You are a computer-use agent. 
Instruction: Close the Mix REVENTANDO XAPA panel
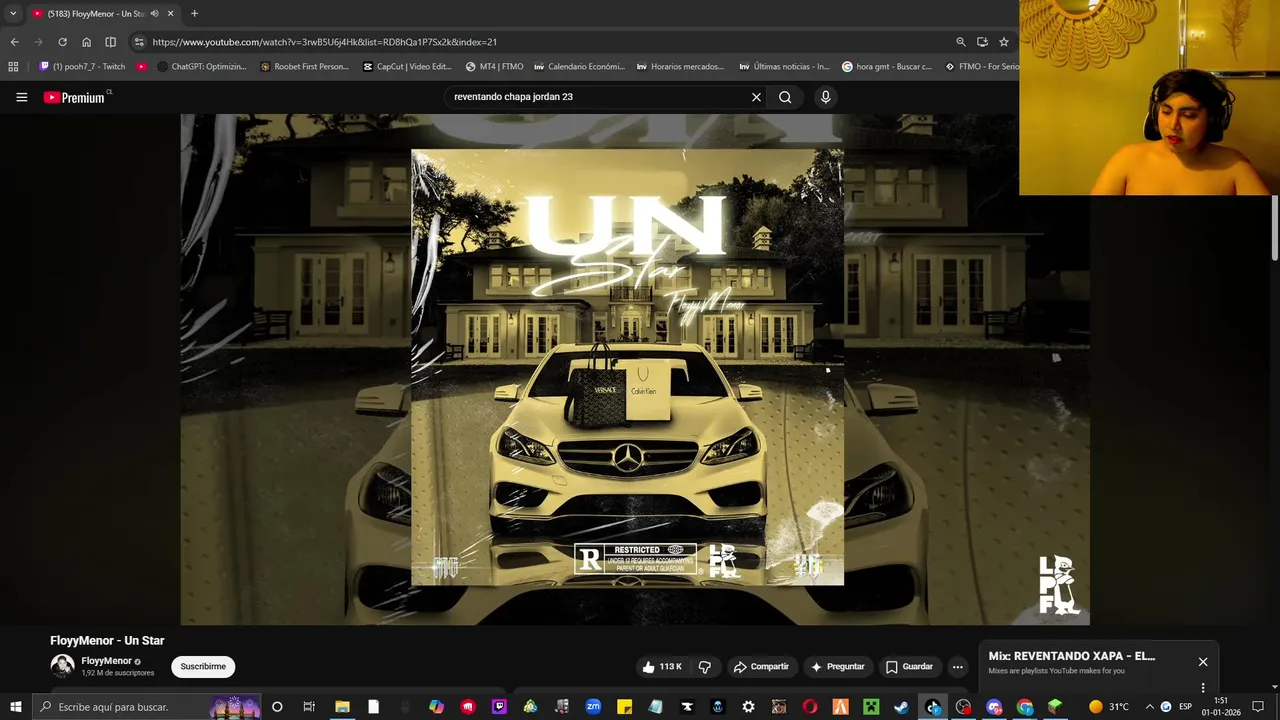click(x=1203, y=662)
